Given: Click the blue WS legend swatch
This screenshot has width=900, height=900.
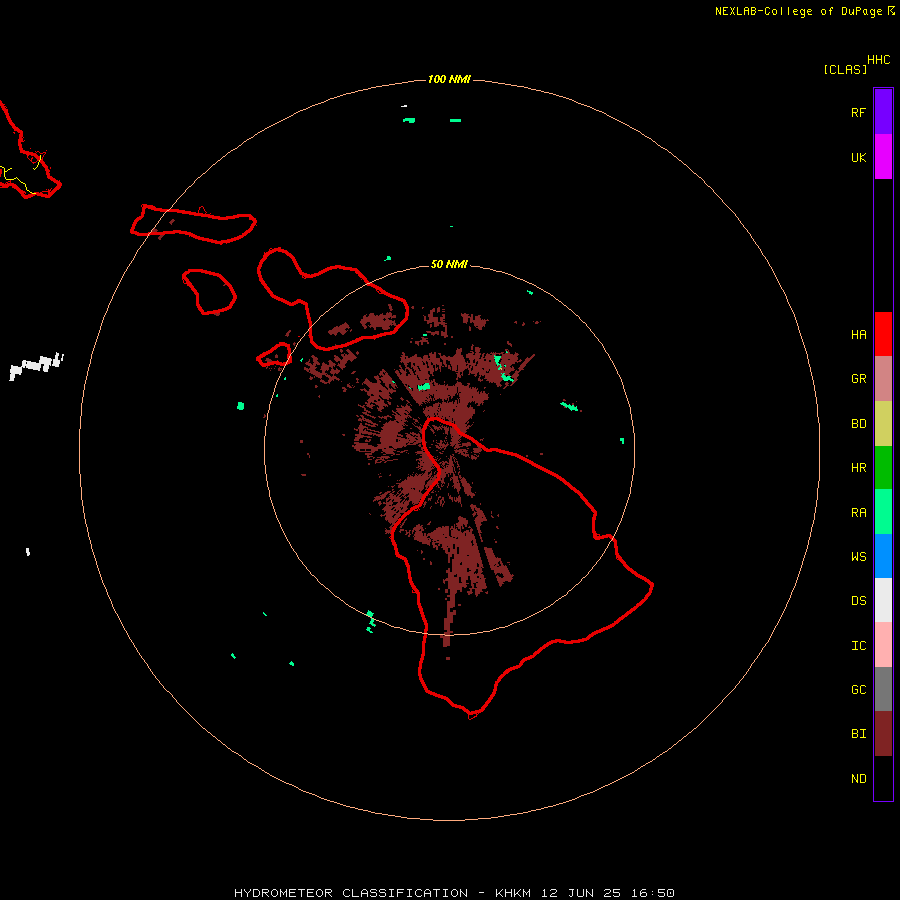Looking at the screenshot, I should click(x=883, y=556).
